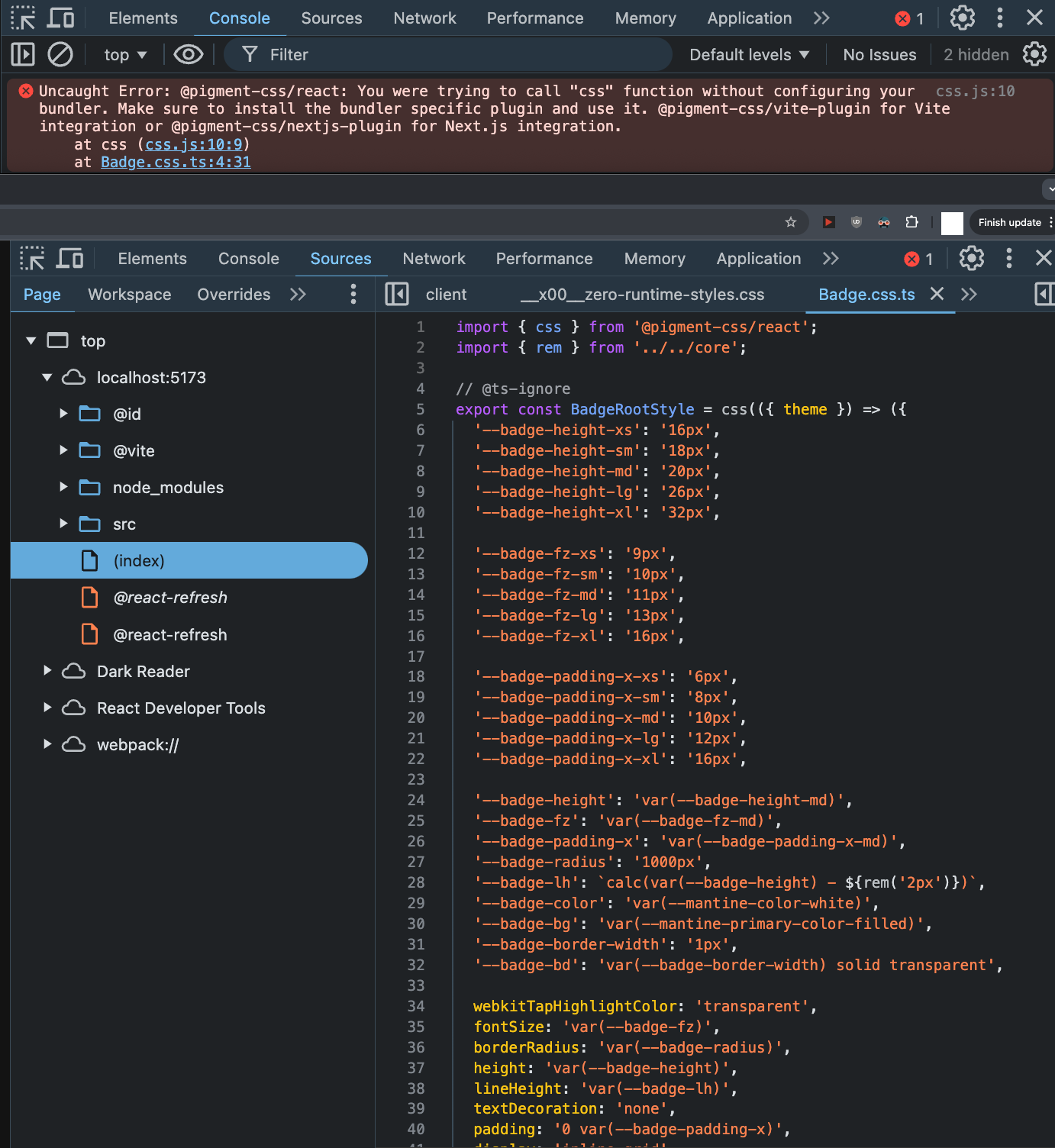The image size is (1055, 1148).
Task: Open css.js:10 source link on right
Action: tap(975, 91)
